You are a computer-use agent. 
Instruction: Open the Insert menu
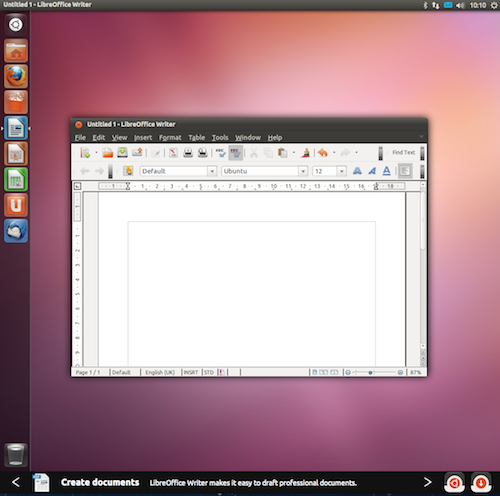click(143, 137)
